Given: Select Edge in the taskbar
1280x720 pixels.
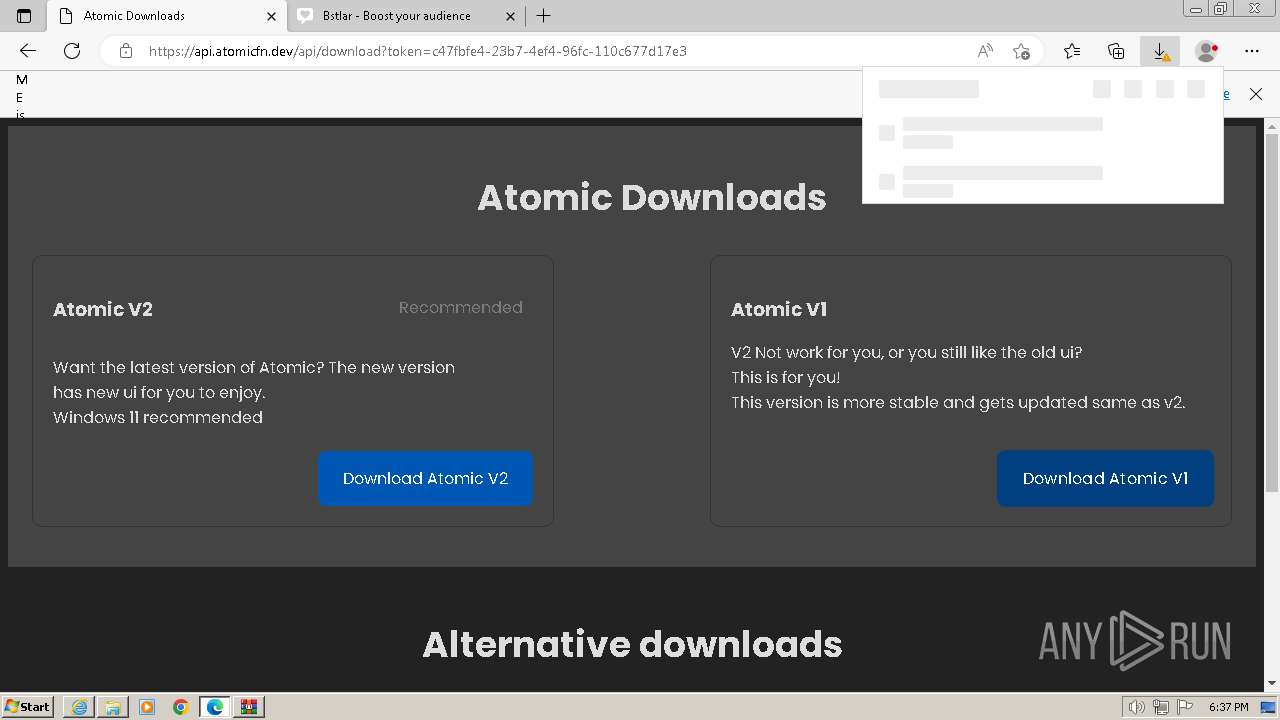Looking at the screenshot, I should (215, 707).
